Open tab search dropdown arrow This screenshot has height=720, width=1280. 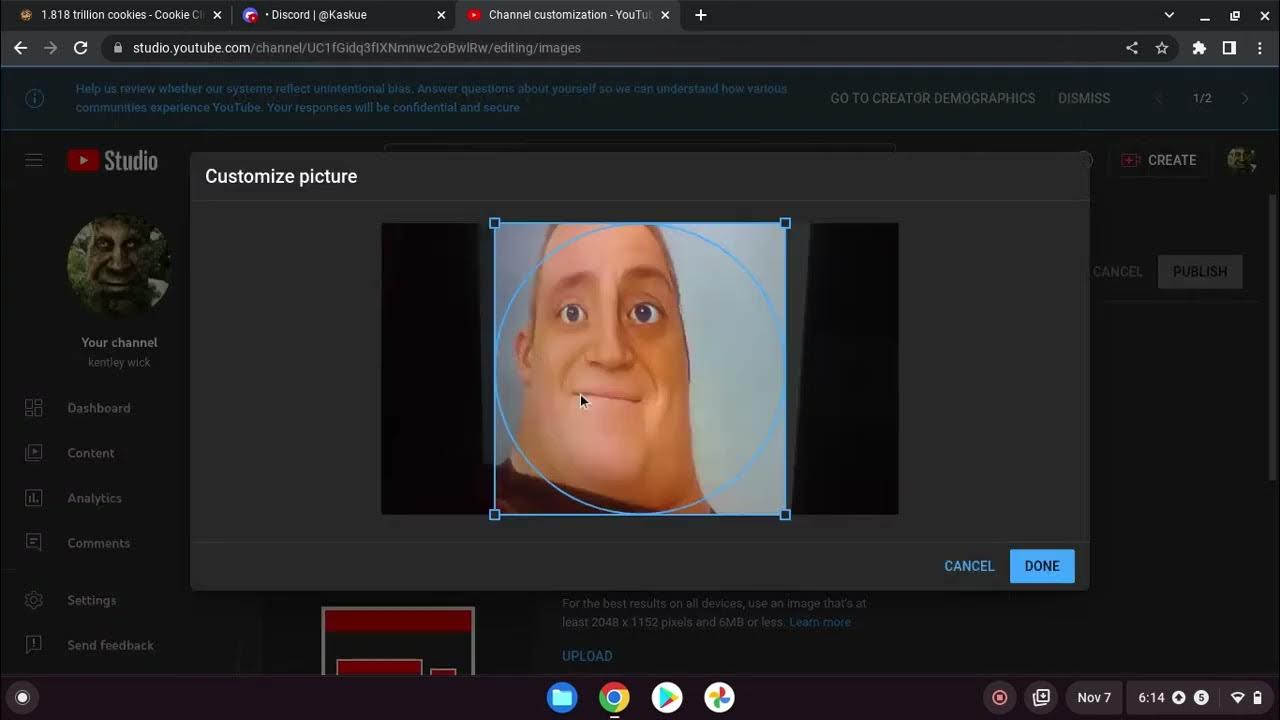(x=1169, y=15)
